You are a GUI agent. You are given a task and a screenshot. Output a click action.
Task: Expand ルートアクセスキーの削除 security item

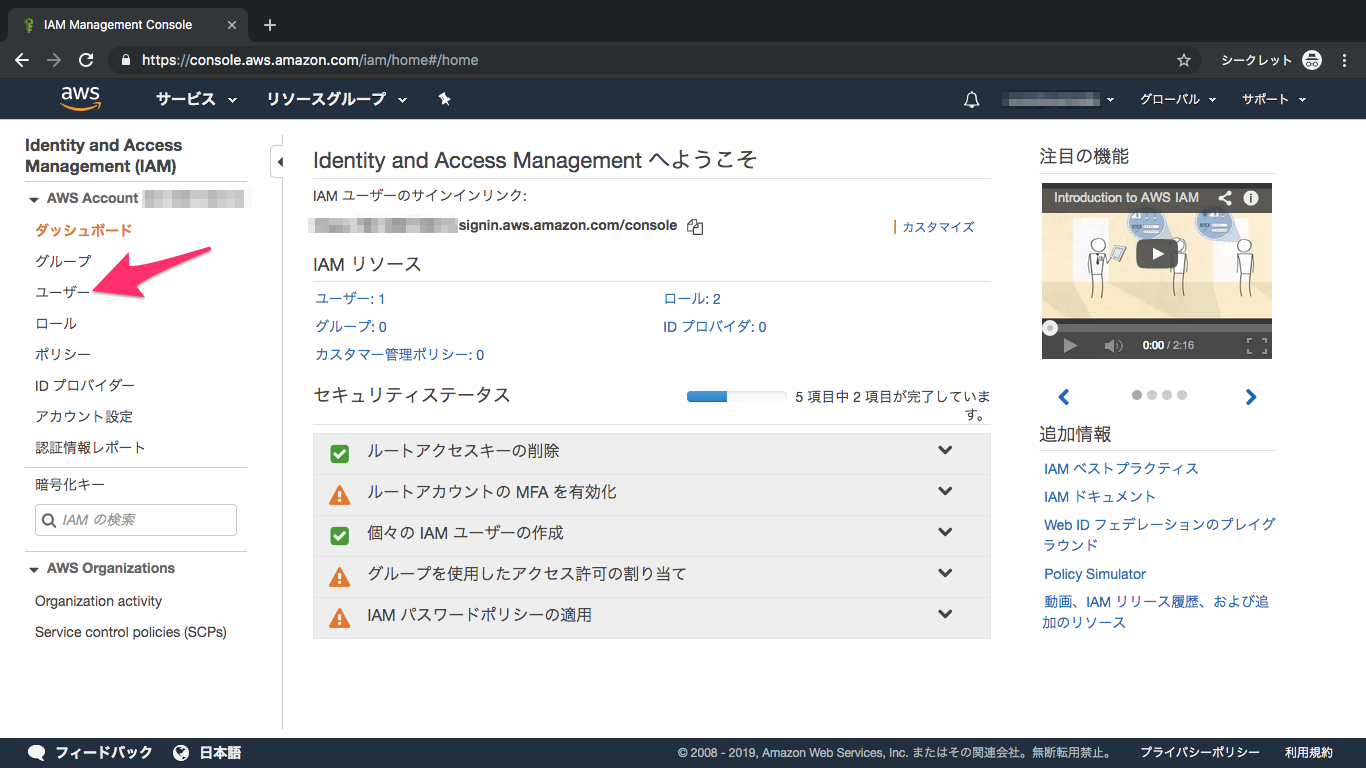(944, 451)
